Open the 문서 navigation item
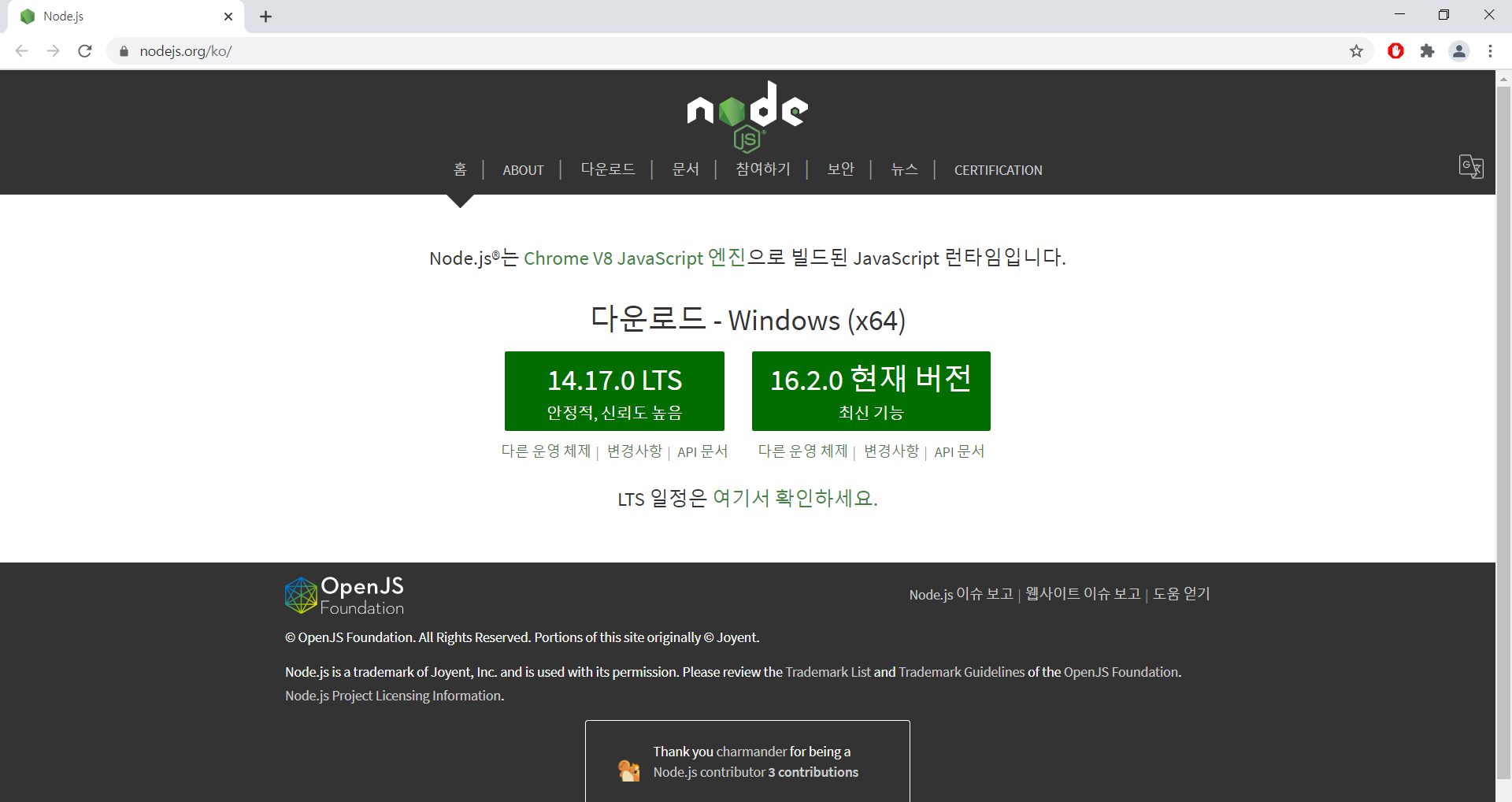 pos(686,169)
